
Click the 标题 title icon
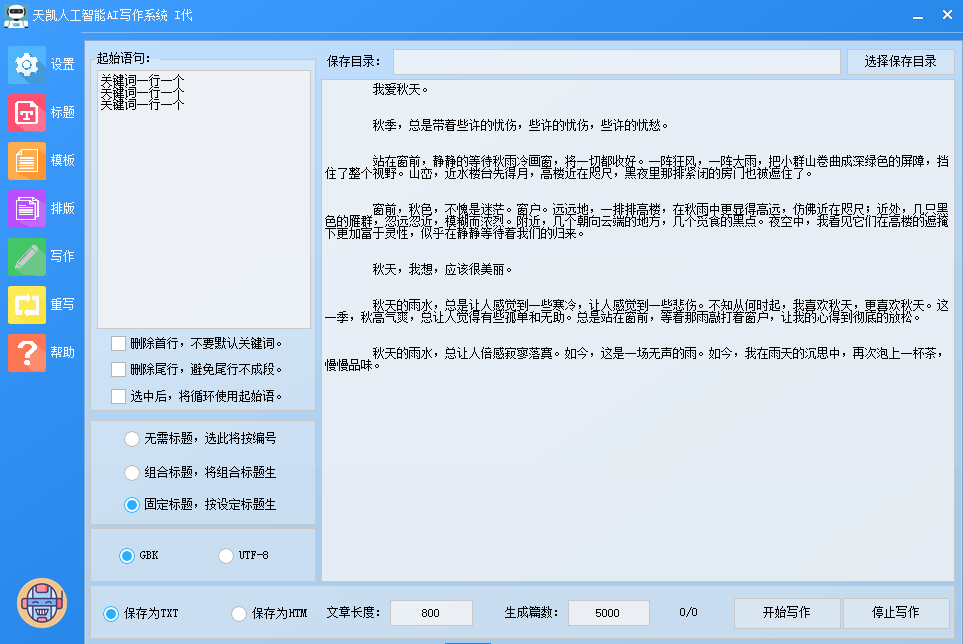pos(27,112)
